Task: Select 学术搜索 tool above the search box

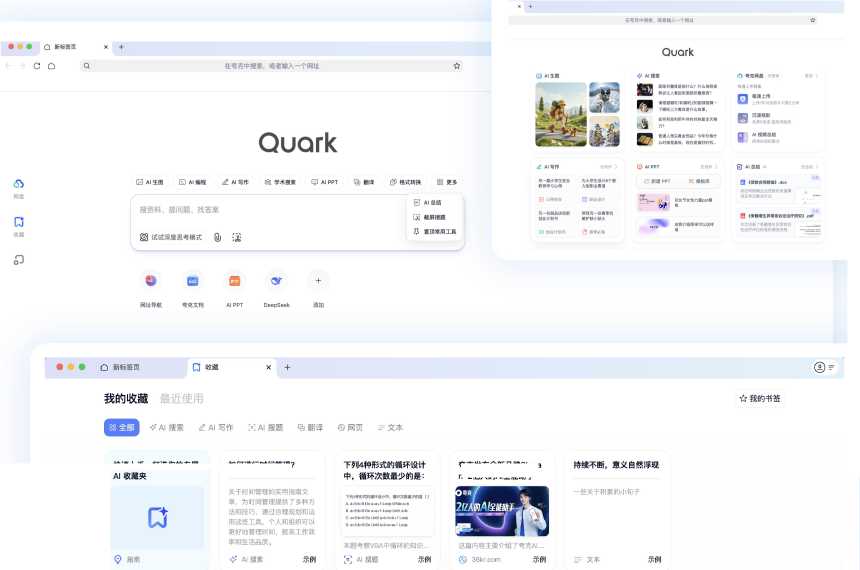Action: [280, 182]
